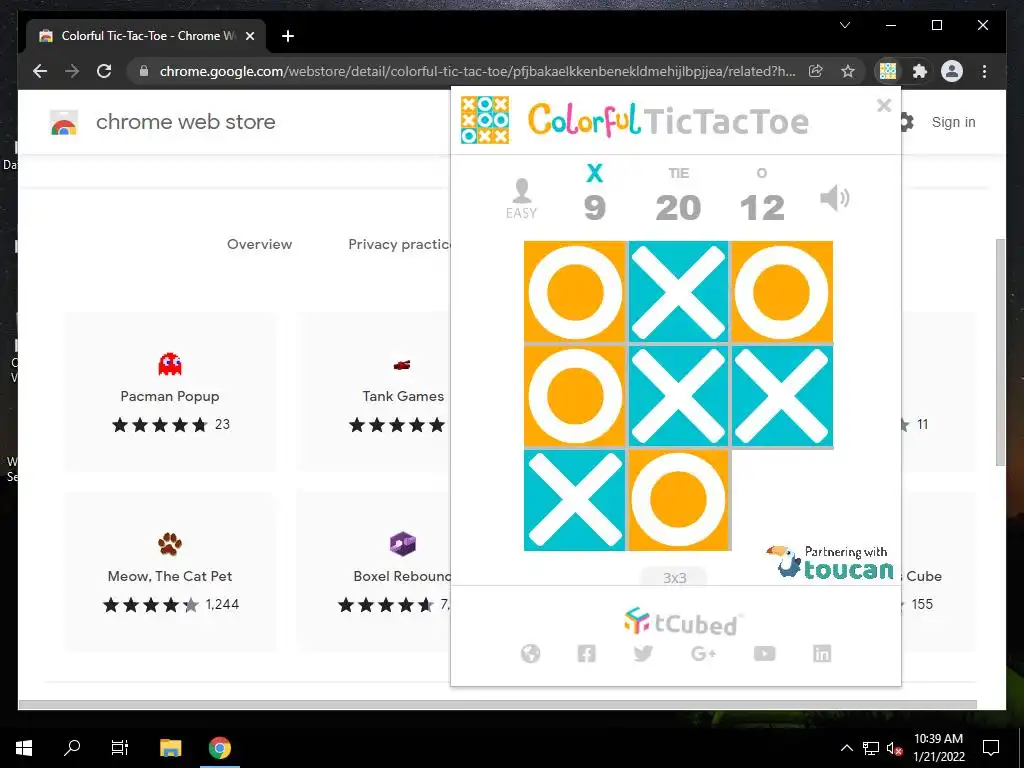Click the vertical page scrollbar
The width and height of the screenshot is (1024, 768).
point(1000,353)
